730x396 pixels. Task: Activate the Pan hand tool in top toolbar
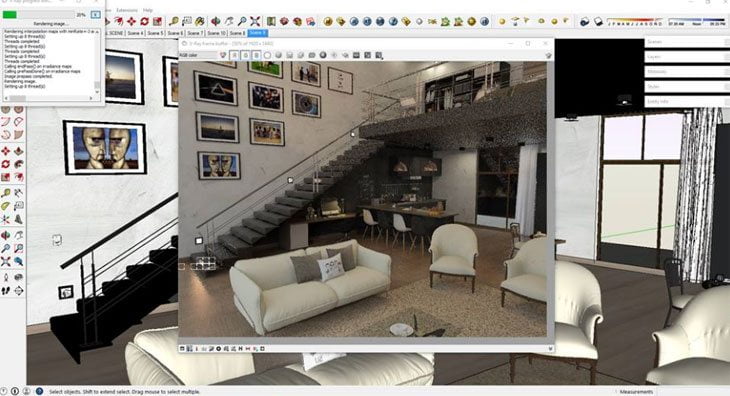(229, 21)
